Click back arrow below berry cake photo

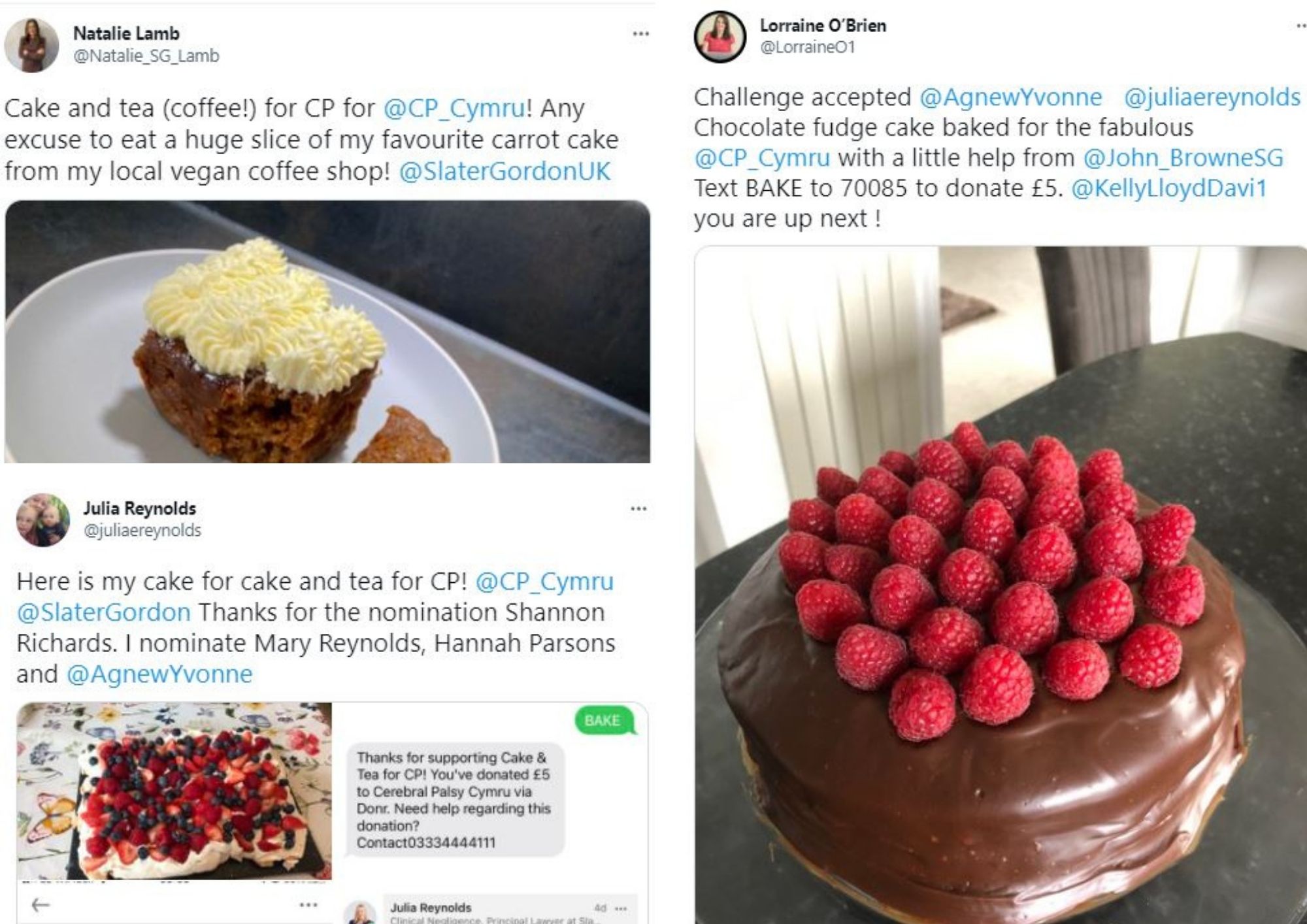[41, 904]
